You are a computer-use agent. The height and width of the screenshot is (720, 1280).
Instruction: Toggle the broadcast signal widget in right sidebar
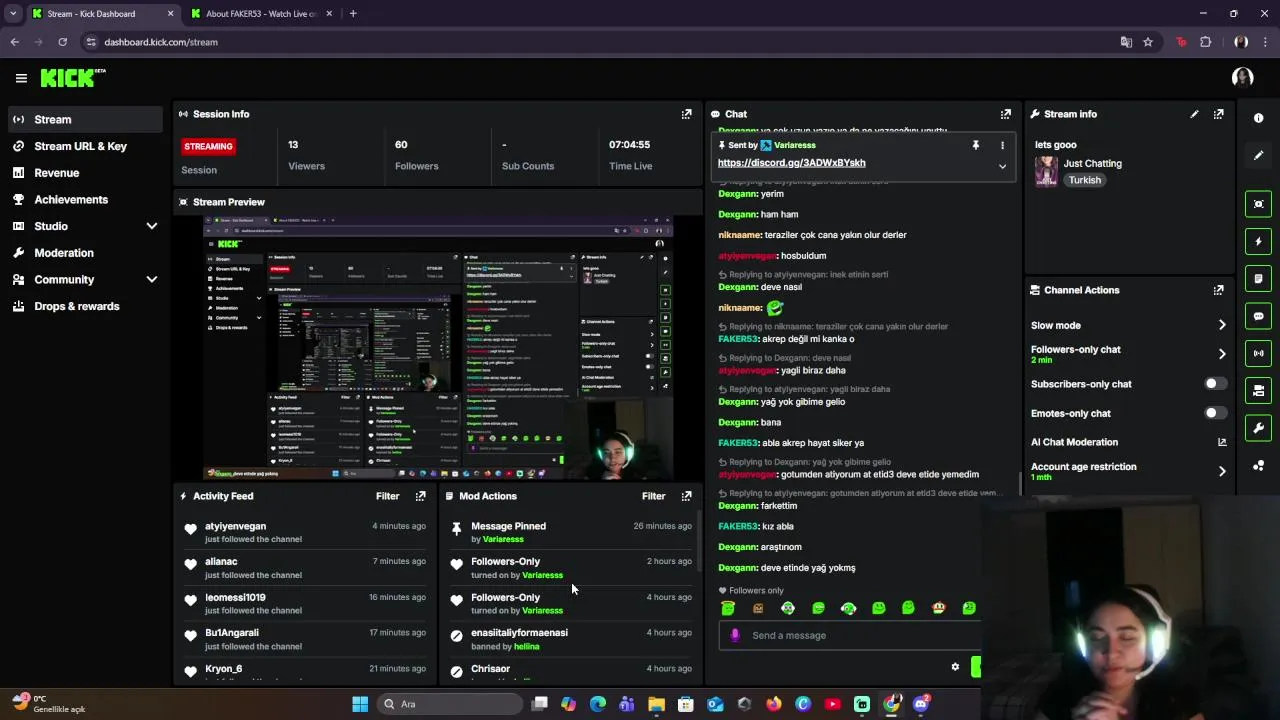[x=1258, y=353]
